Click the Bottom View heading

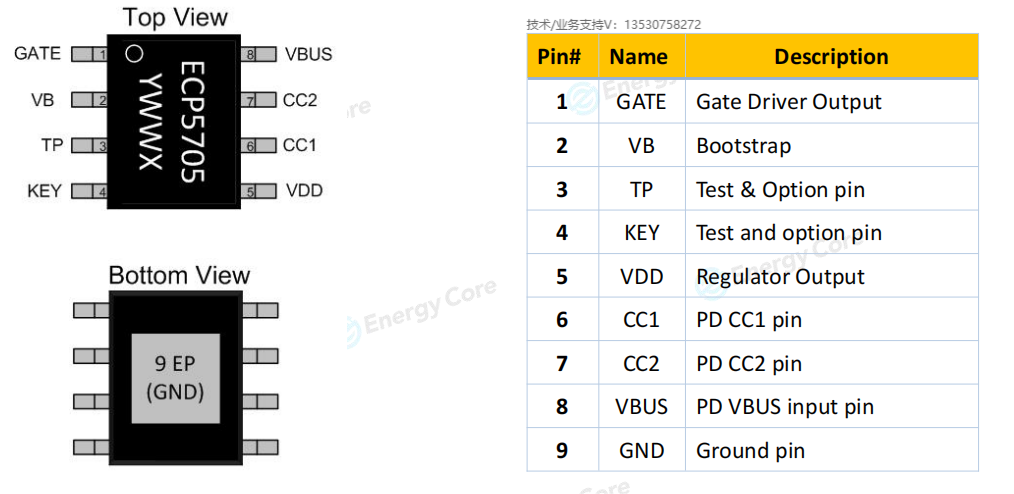click(x=179, y=275)
